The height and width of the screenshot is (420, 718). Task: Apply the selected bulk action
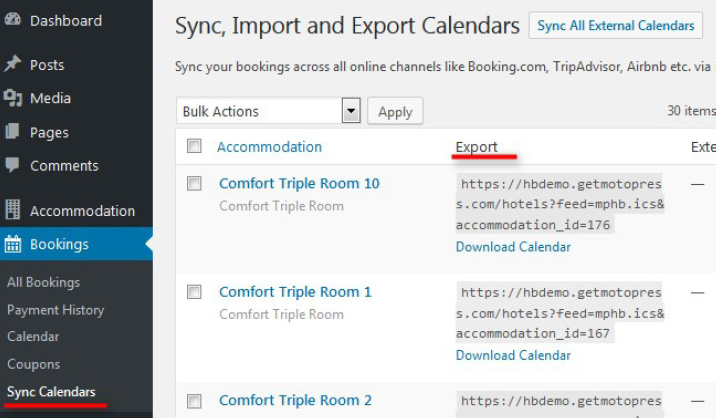click(x=395, y=111)
